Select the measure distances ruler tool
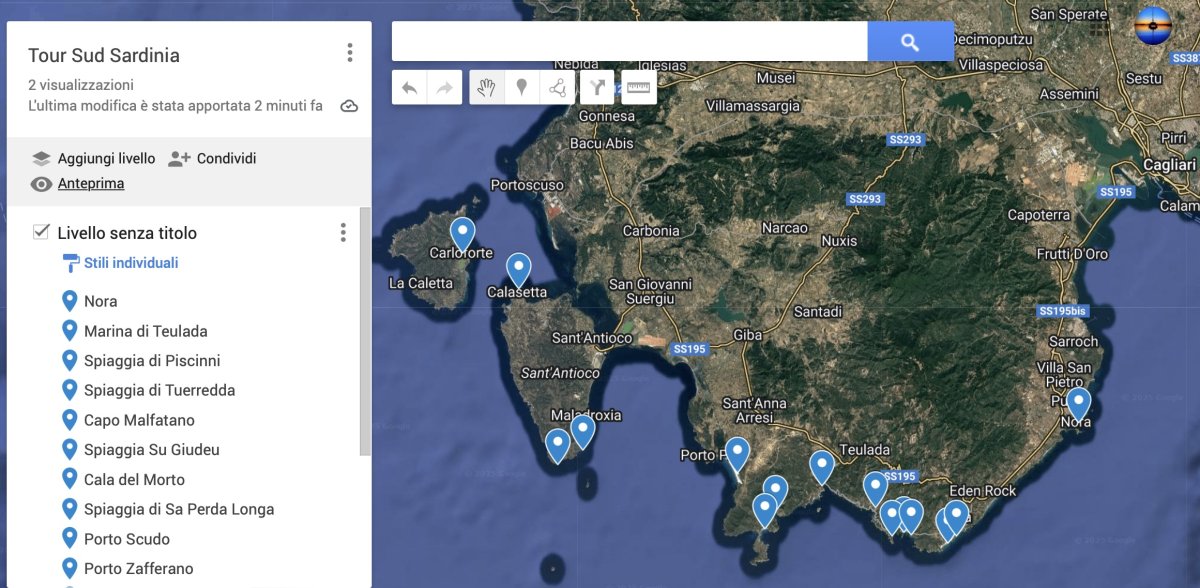 click(x=638, y=88)
